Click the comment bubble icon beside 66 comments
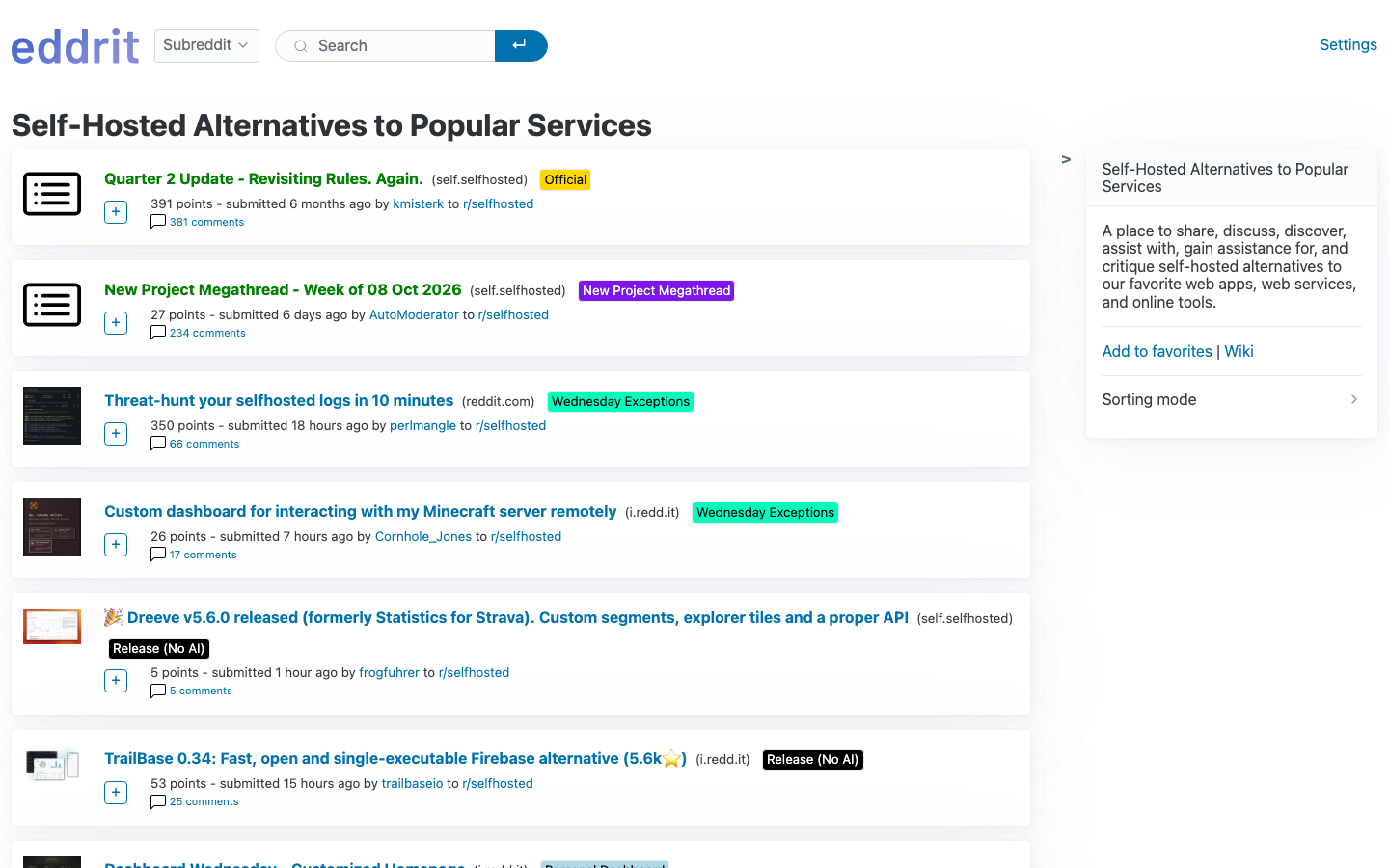1389x868 pixels. (x=158, y=444)
